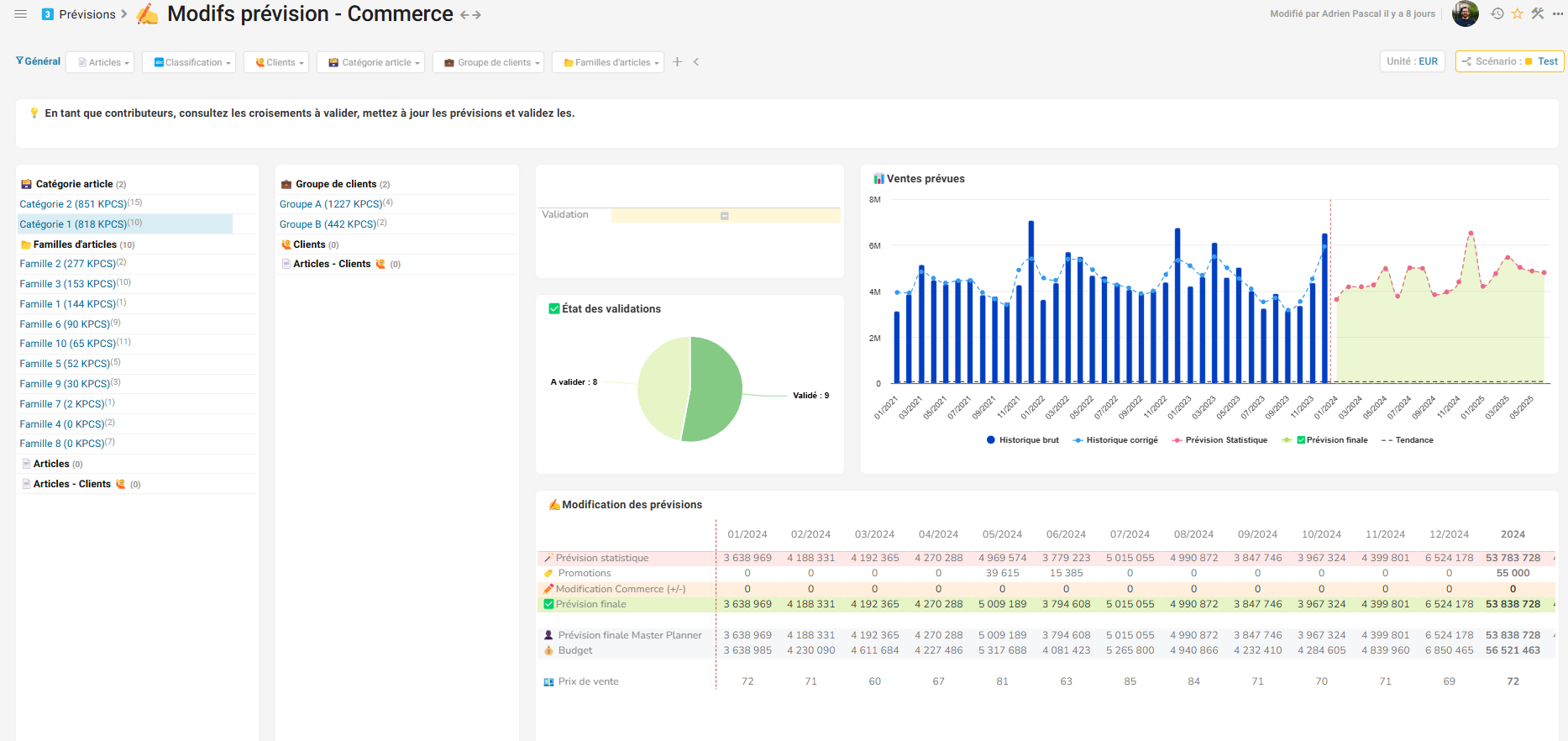Open the hamburger navigation menu
This screenshot has height=741, width=1568.
[x=21, y=14]
